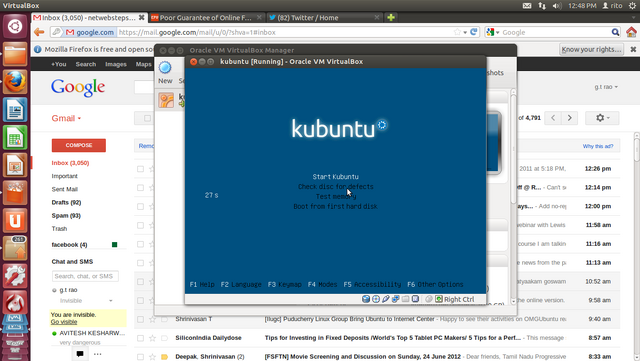The image size is (640, 361).
Task: Open URL history dropdown arrow in address bar
Action: (465, 32)
